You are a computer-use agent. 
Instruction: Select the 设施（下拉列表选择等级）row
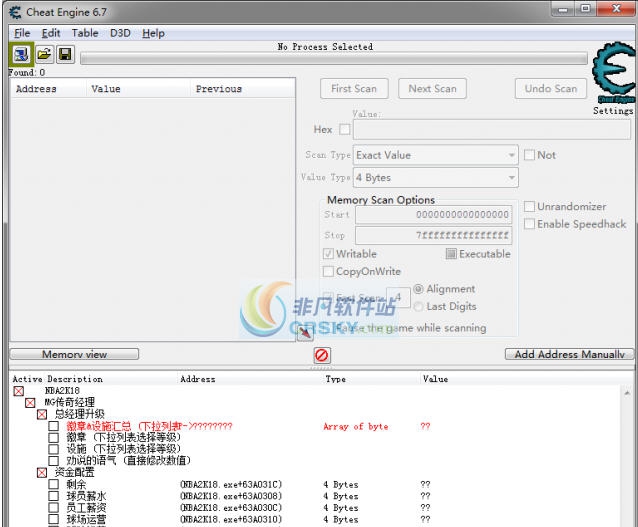[x=124, y=449]
